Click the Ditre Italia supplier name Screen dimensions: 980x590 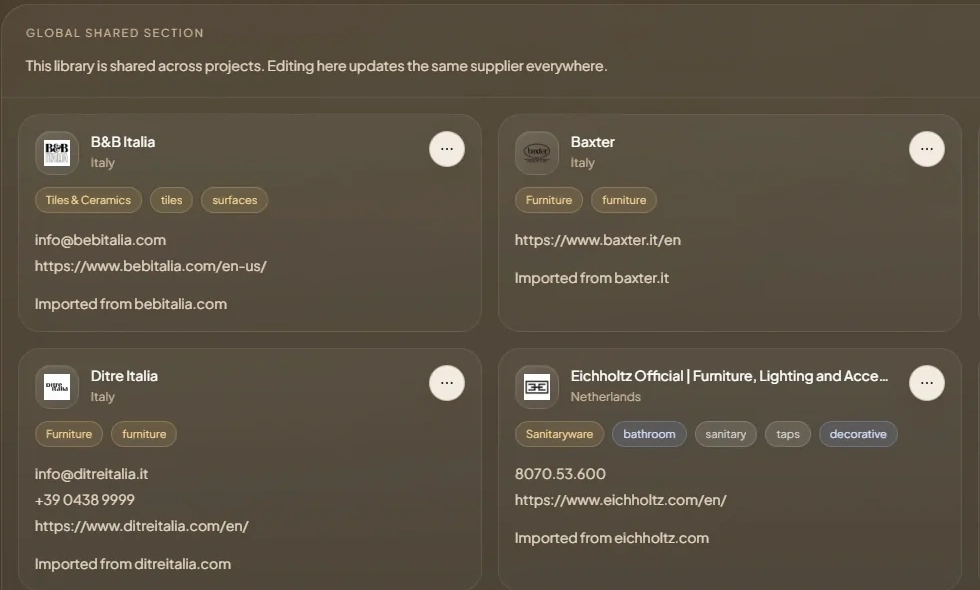tap(124, 376)
